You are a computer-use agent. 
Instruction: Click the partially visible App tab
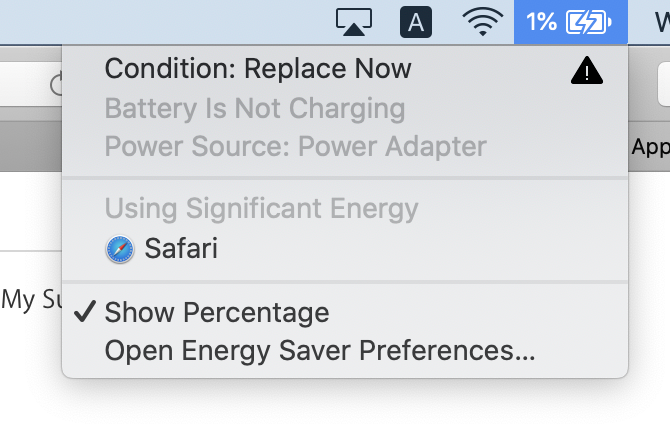pyautogui.click(x=650, y=147)
